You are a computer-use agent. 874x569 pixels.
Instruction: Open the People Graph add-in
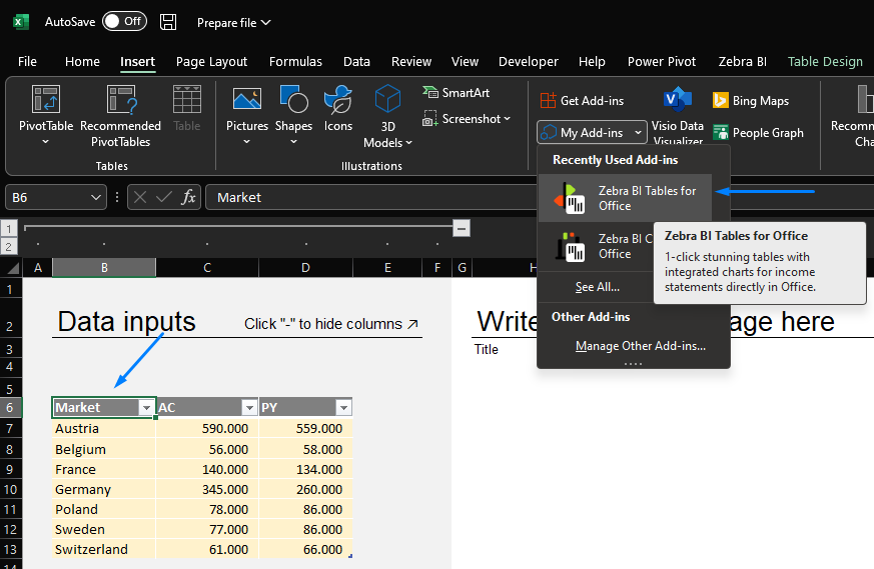coord(758,133)
